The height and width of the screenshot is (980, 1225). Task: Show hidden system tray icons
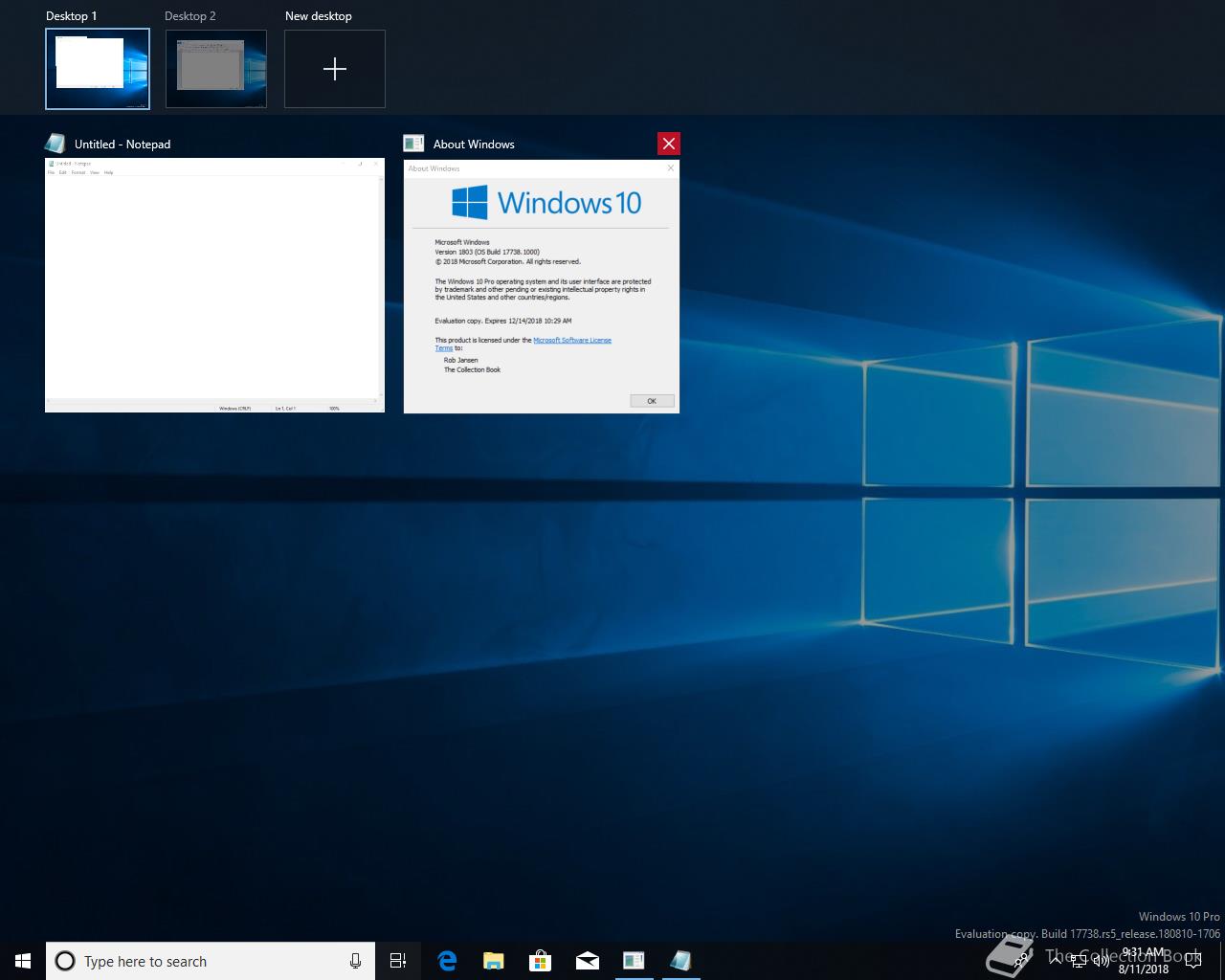[1057, 961]
